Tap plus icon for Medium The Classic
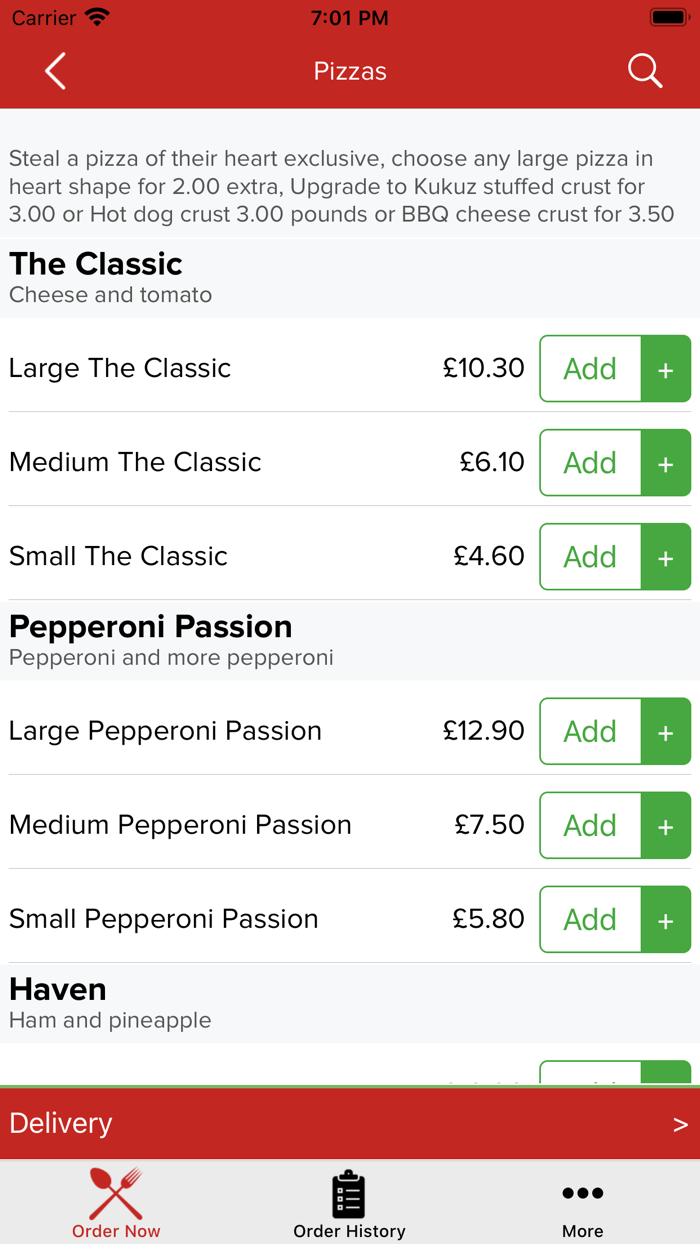This screenshot has width=700, height=1244. tap(665, 463)
